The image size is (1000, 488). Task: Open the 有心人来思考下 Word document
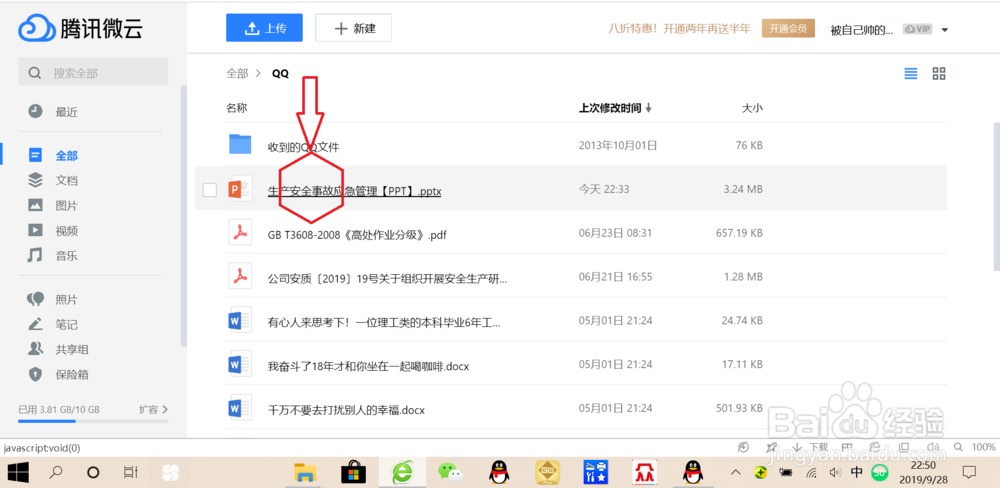pyautogui.click(x=384, y=322)
